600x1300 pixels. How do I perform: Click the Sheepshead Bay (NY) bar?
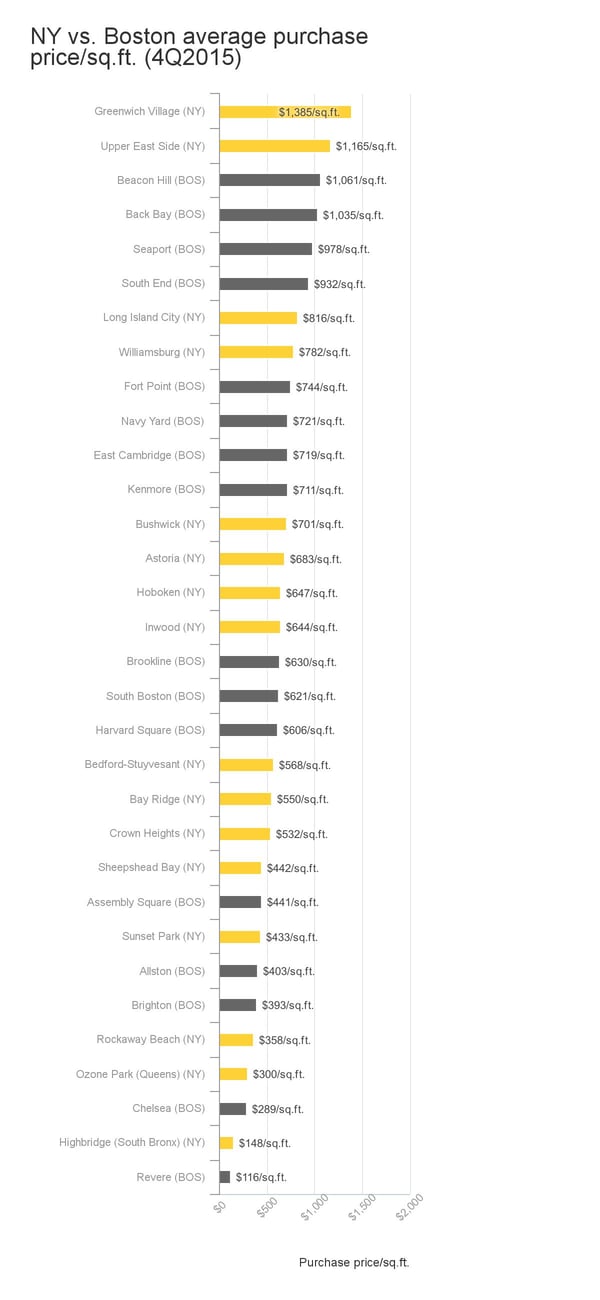click(x=240, y=868)
